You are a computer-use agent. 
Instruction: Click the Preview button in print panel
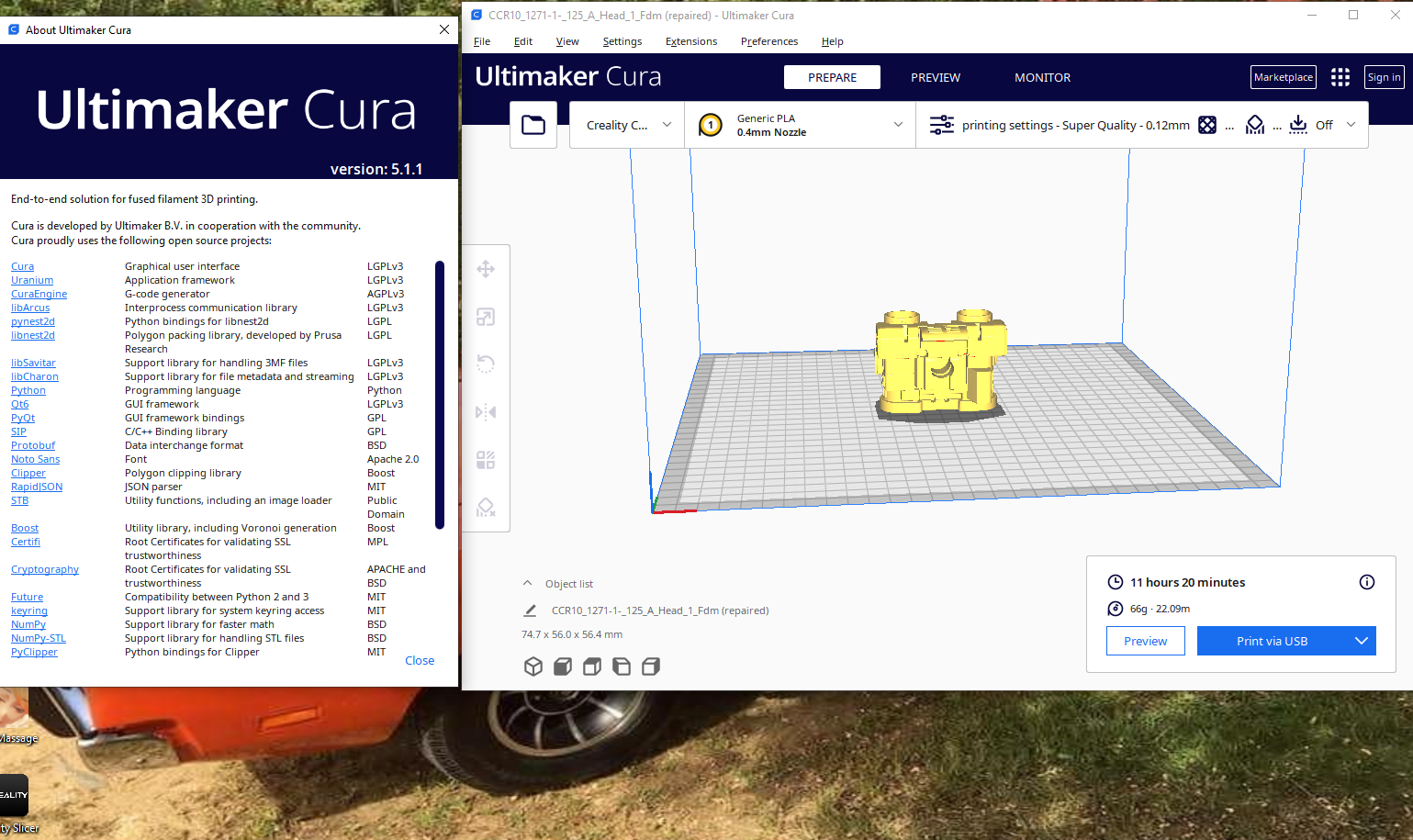point(1146,641)
